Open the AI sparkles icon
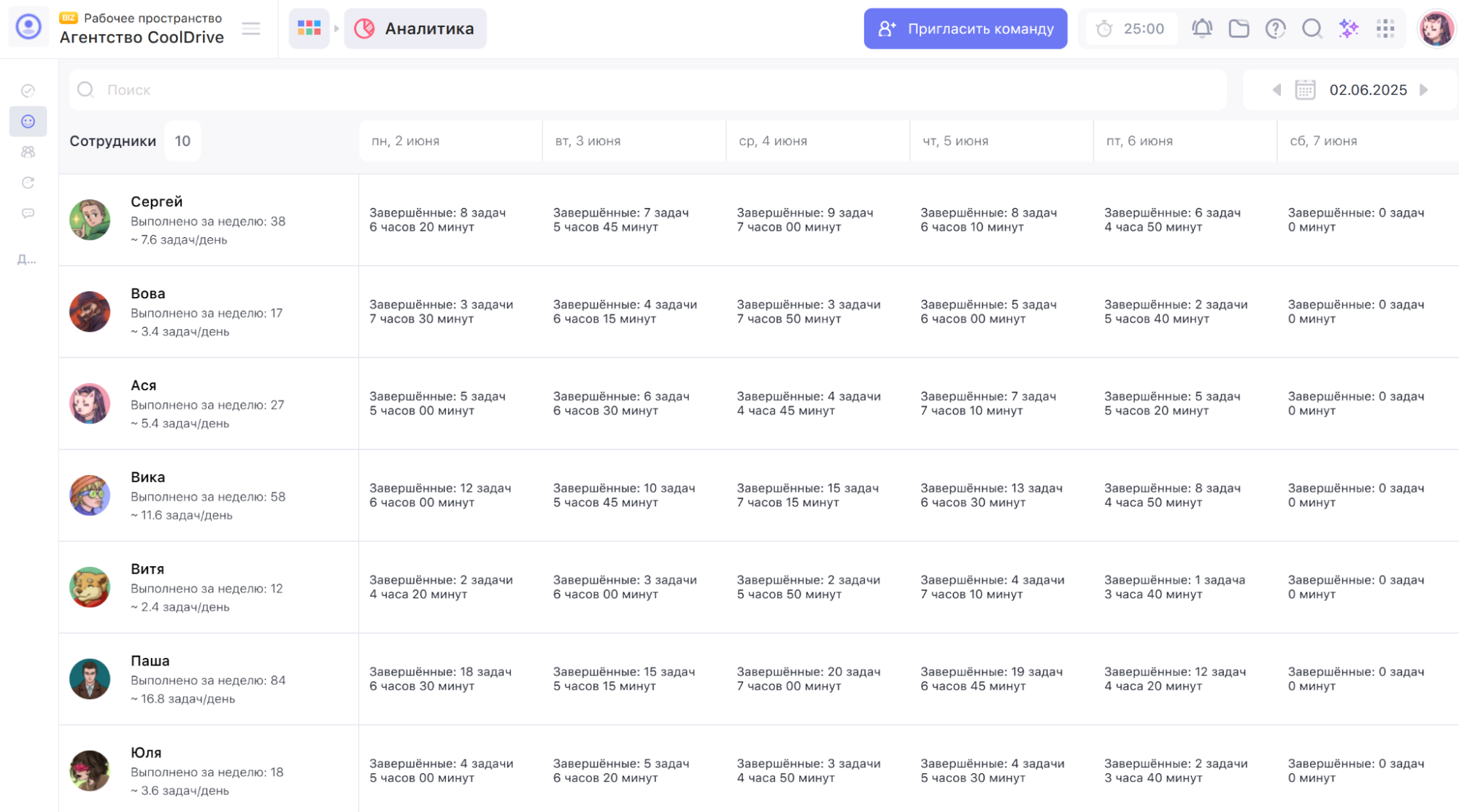 coord(1348,28)
